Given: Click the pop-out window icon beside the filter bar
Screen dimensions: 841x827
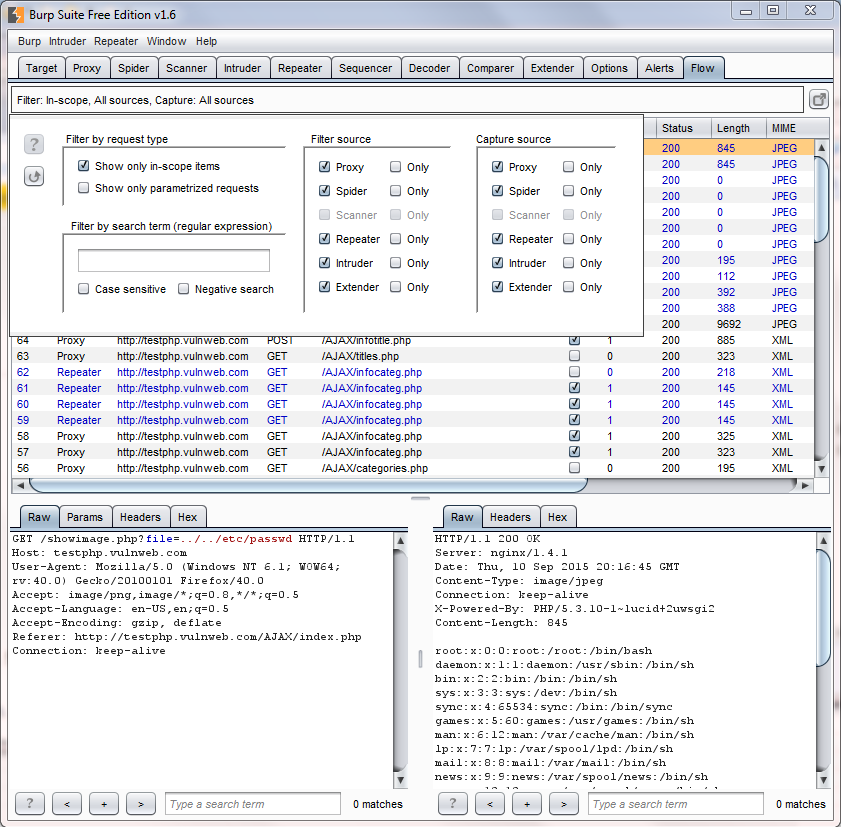Looking at the screenshot, I should [x=818, y=100].
